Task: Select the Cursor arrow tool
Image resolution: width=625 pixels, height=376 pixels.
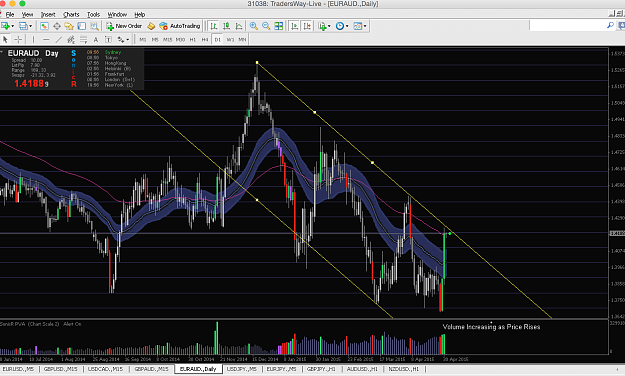Action: pyautogui.click(x=5, y=39)
